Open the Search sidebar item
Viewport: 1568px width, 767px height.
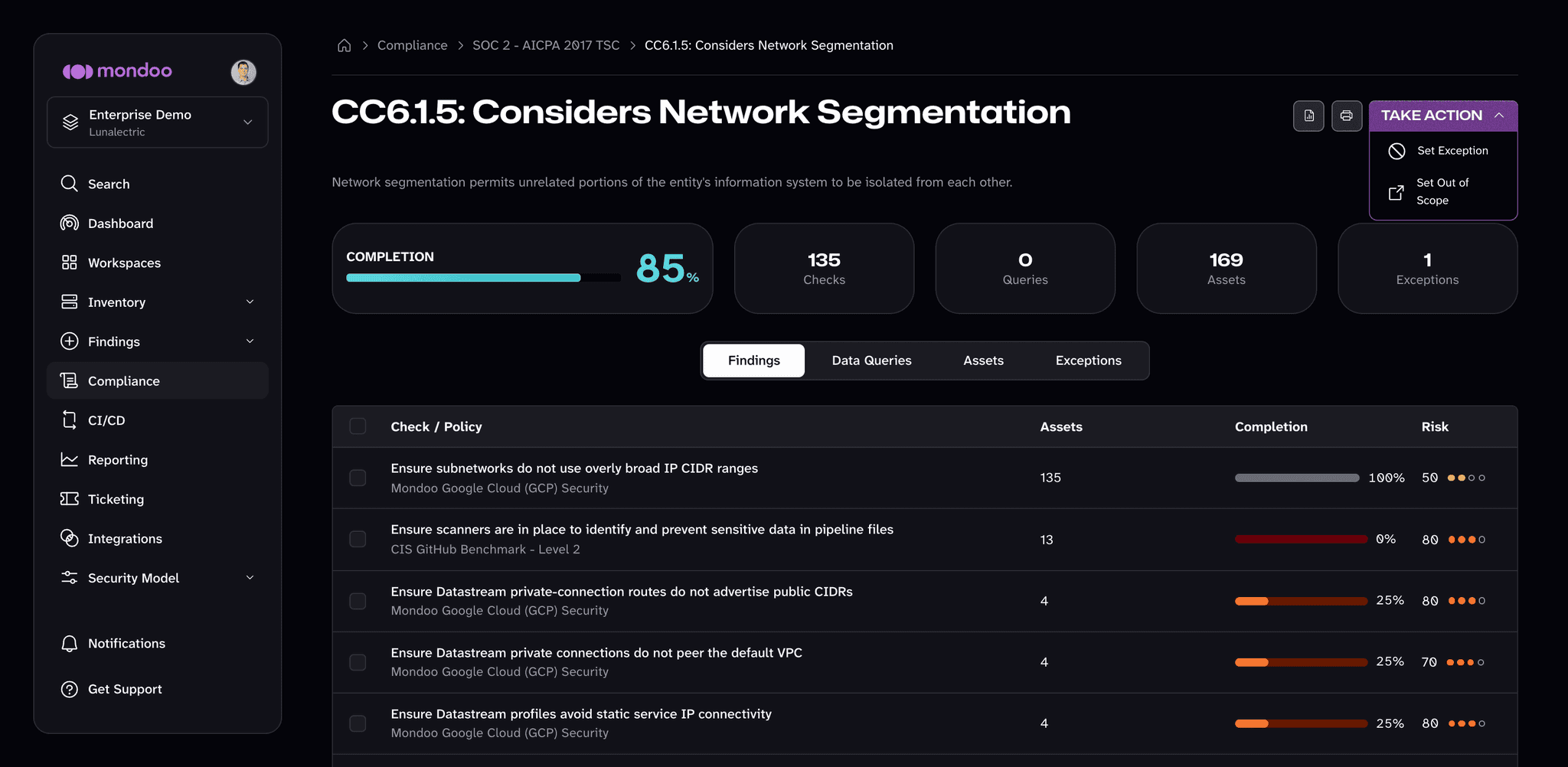pyautogui.click(x=158, y=184)
